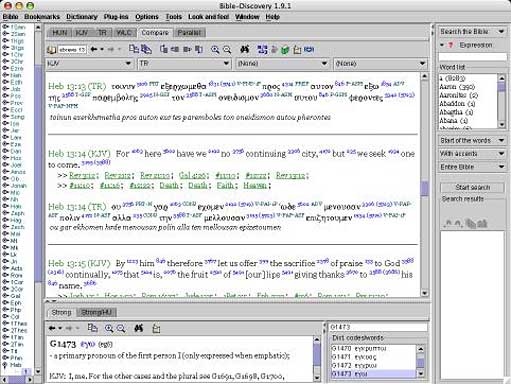Click the notes icon in dictionary toolbar
The height and width of the screenshot is (384, 511).
pyautogui.click(x=156, y=329)
